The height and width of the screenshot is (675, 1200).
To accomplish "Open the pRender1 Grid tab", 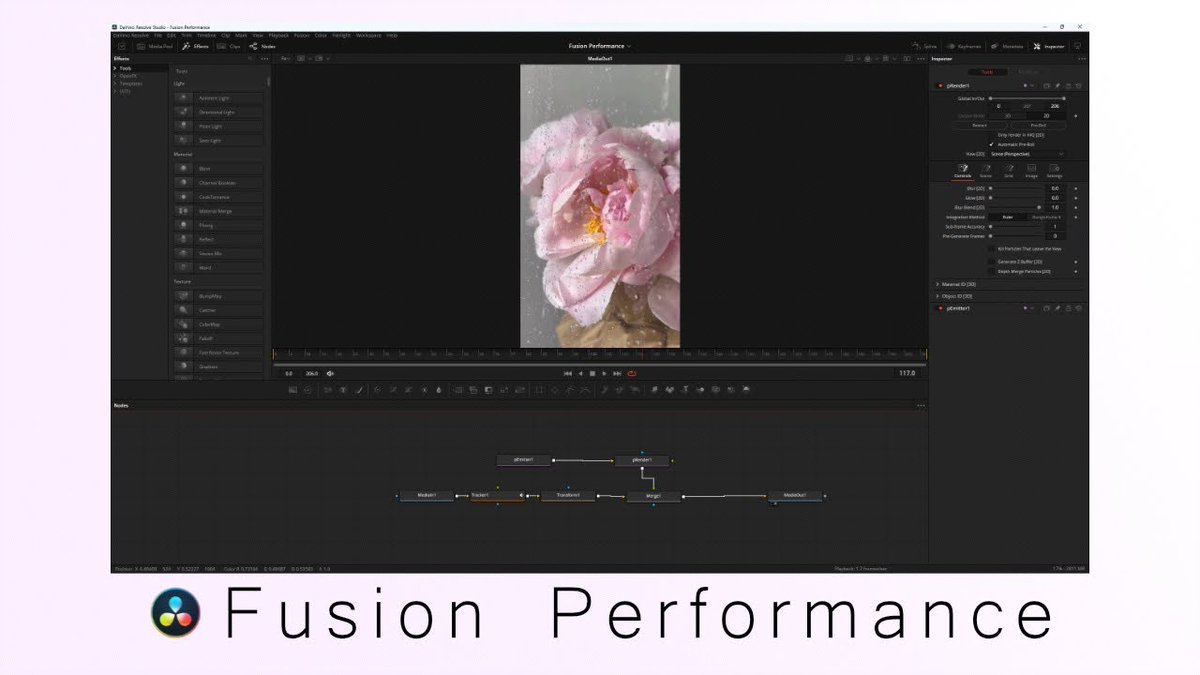I will 1008,171.
